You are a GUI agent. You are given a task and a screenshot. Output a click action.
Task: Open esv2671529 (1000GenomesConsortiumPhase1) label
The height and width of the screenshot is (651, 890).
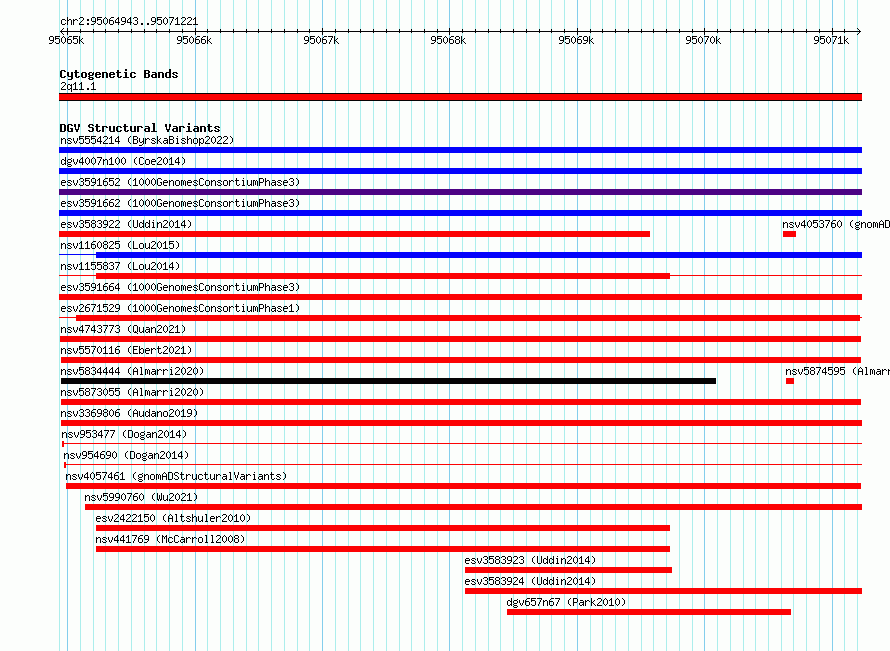coord(180,308)
